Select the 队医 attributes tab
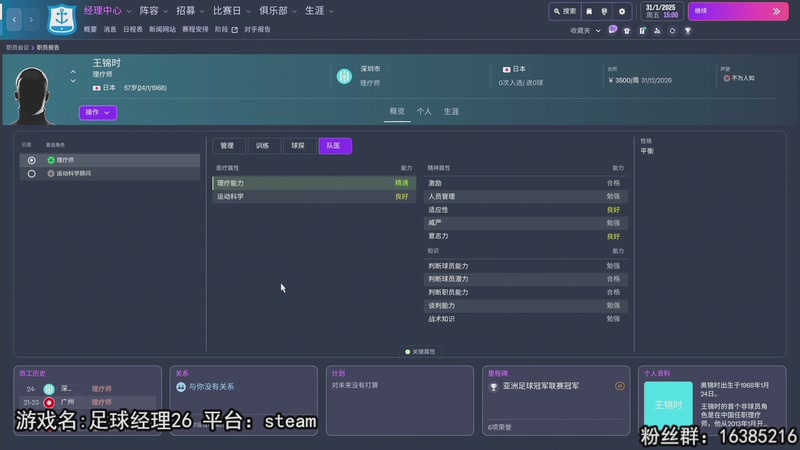 [x=335, y=146]
